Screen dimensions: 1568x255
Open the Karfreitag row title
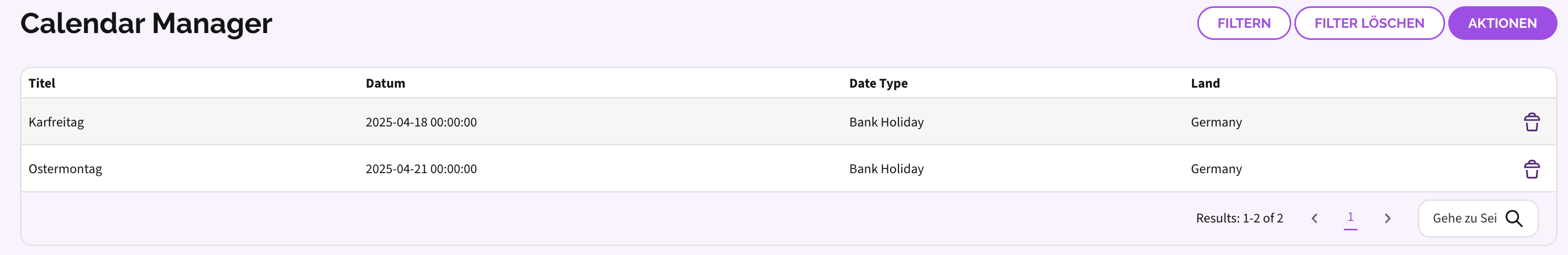click(x=56, y=122)
